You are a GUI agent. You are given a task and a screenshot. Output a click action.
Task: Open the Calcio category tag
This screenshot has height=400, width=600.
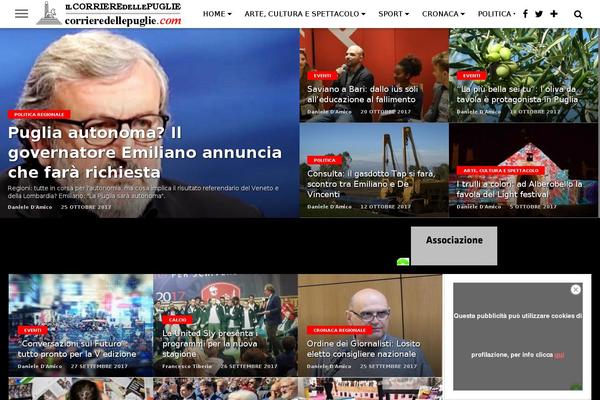click(x=177, y=320)
